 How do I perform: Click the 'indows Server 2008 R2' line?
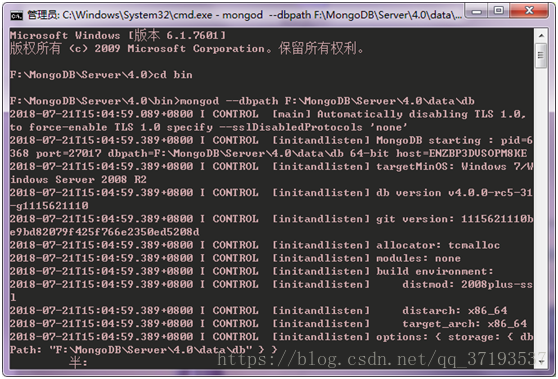point(78,179)
